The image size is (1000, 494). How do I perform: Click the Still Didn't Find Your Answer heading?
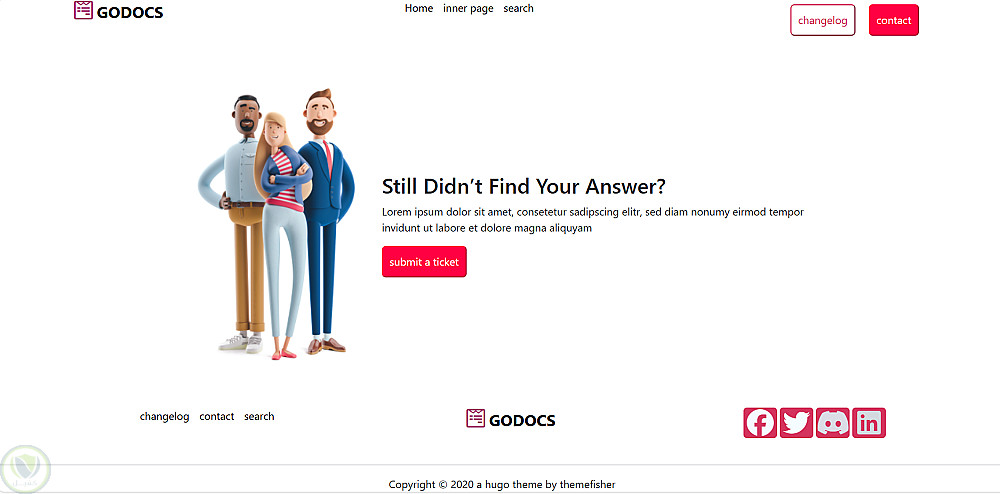(x=524, y=186)
